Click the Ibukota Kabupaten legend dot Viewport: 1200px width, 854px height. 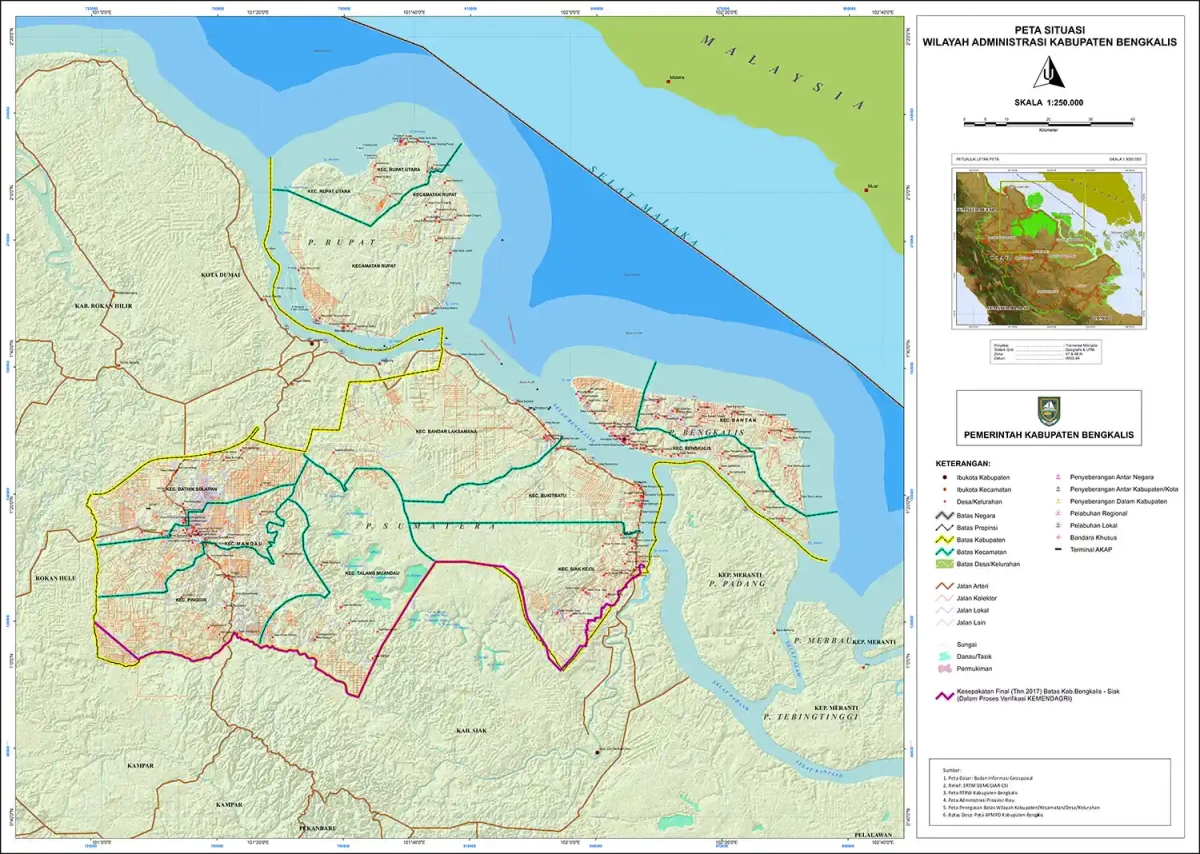tap(944, 478)
